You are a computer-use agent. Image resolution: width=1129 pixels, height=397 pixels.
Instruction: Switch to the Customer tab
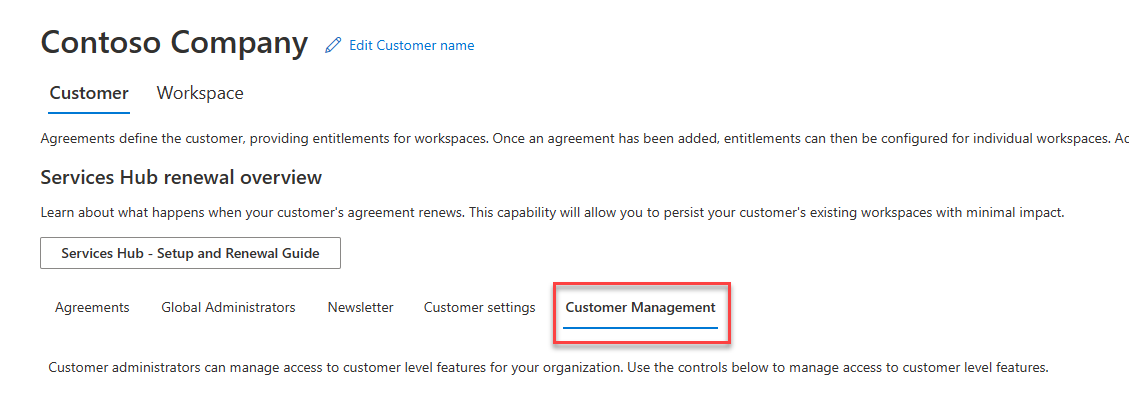tap(89, 93)
